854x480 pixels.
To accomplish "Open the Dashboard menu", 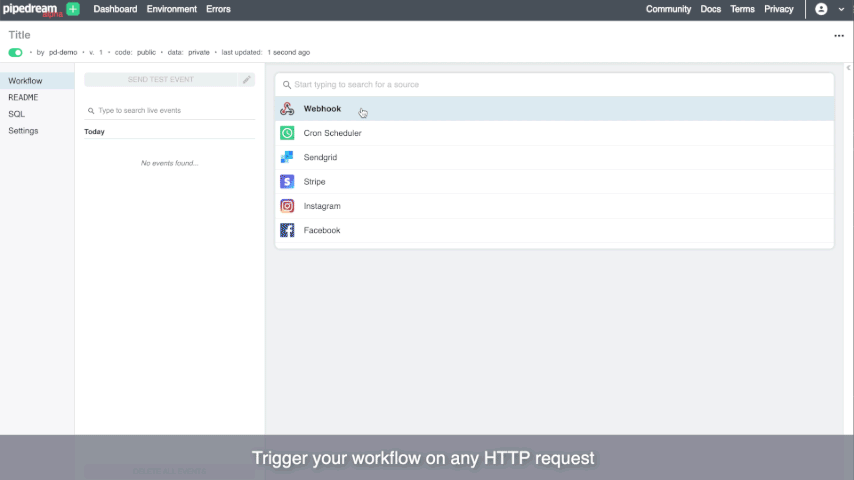I will 115,9.
